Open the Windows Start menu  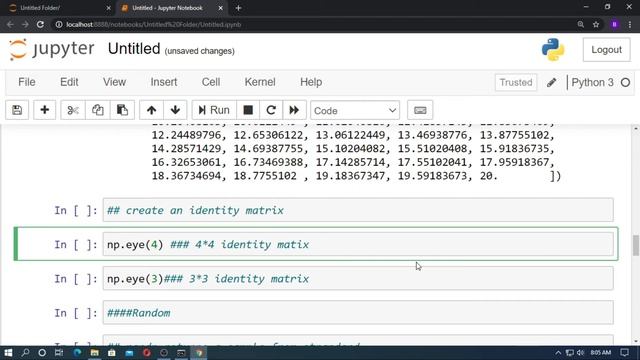8,353
